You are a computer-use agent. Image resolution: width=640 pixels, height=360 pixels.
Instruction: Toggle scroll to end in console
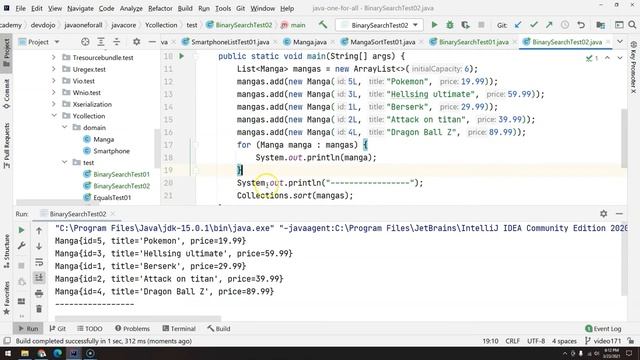point(39,278)
